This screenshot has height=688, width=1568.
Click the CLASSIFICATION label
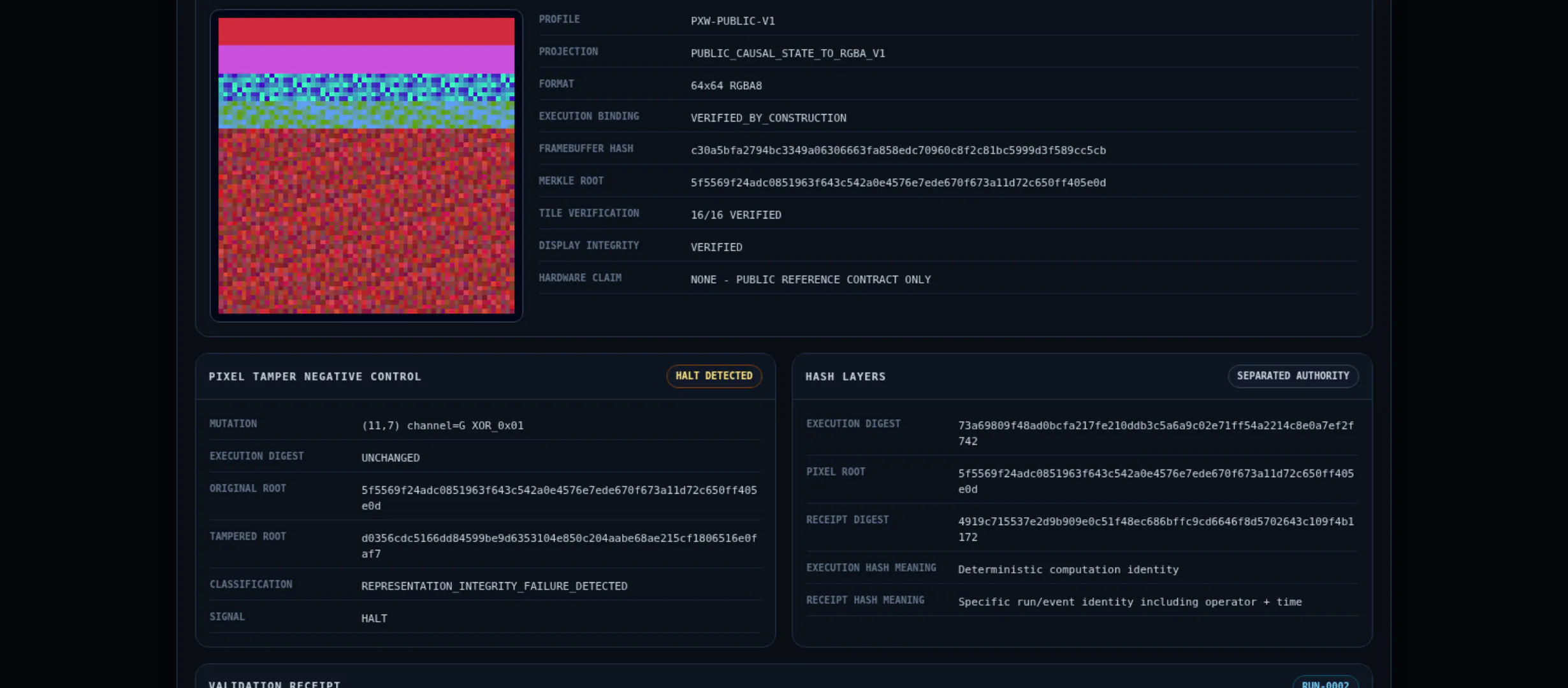(250, 584)
